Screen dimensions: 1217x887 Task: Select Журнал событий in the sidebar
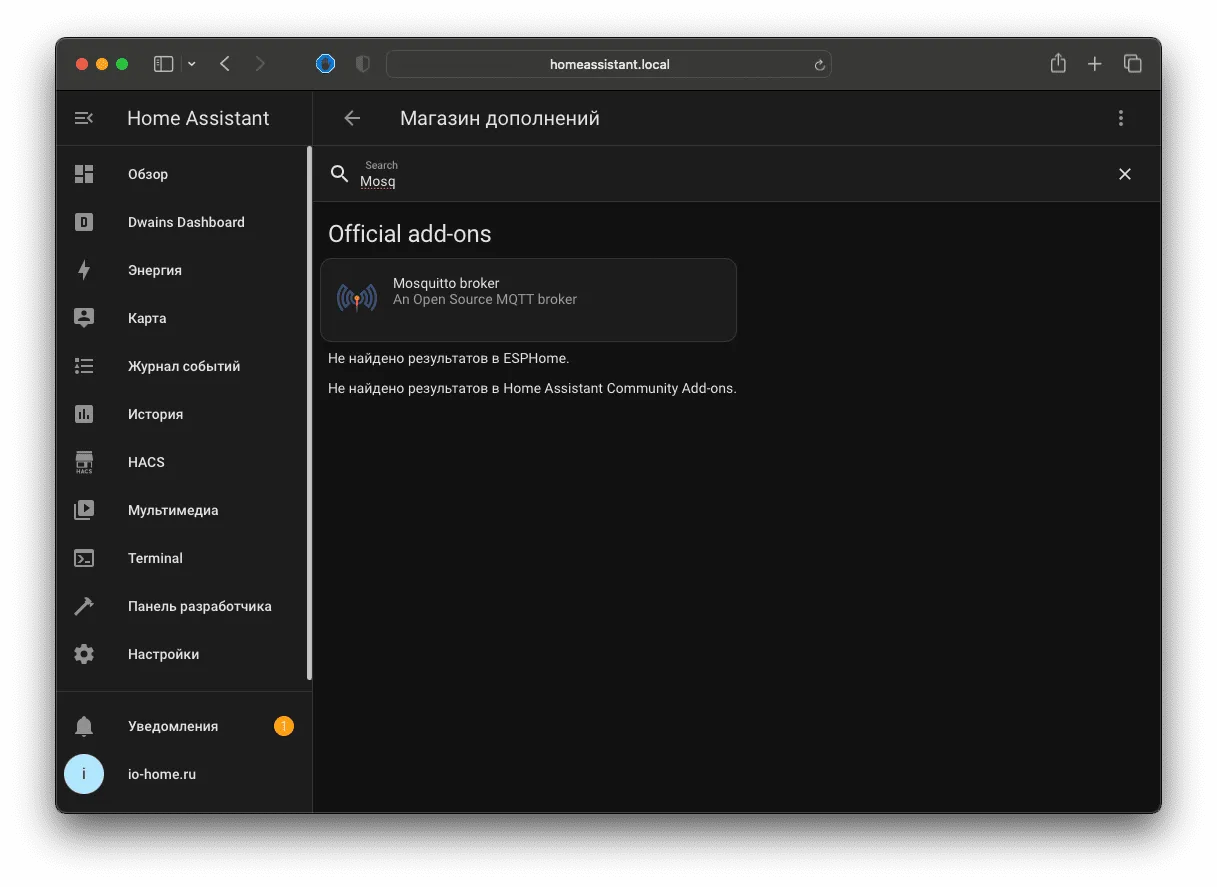coord(182,366)
